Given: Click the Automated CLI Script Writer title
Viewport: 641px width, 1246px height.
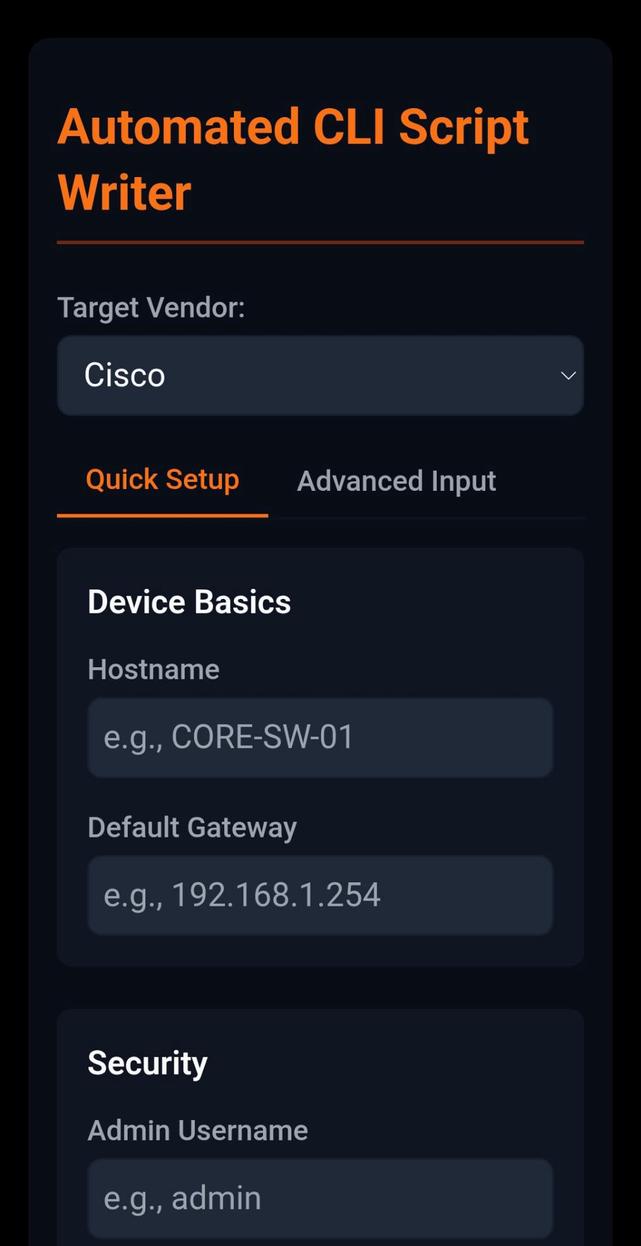Looking at the screenshot, I should pos(292,158).
